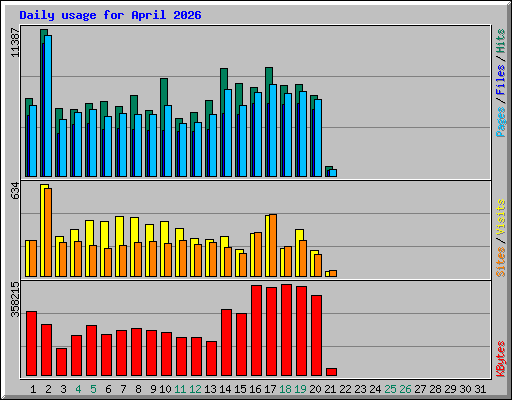The image size is (512, 400).
Task: Click the 11387 hits axis value
Action: tap(15, 43)
